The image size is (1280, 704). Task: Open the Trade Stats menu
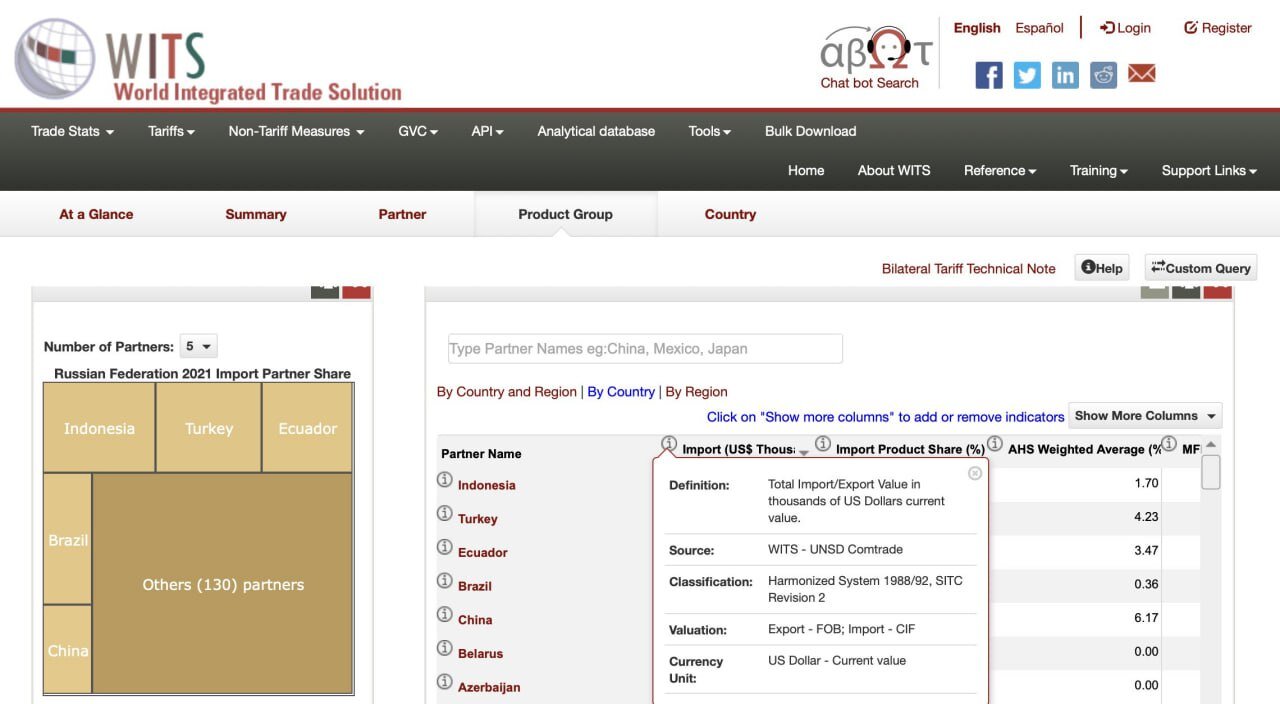72,131
